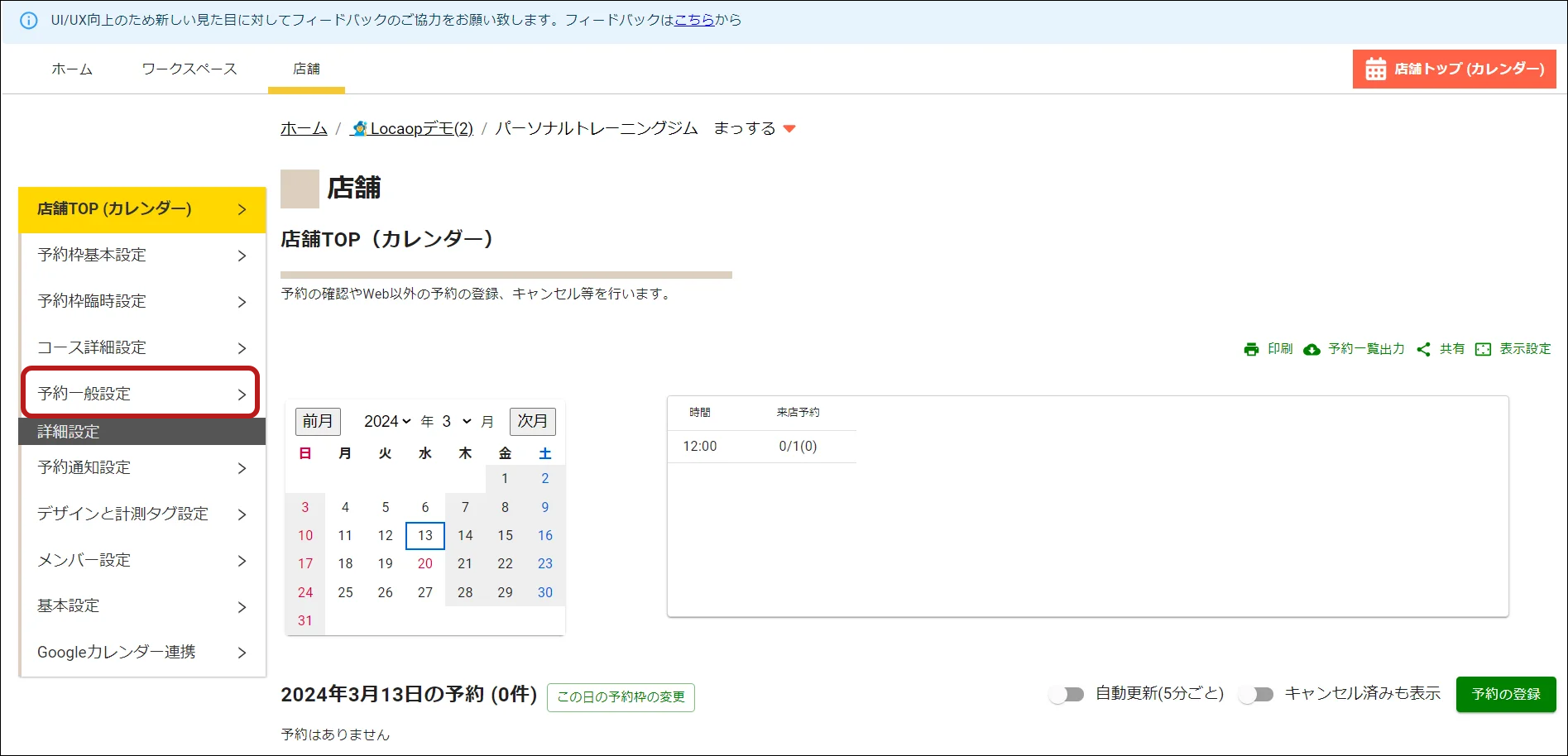Switch to the ホーム tab
This screenshot has width=1568, height=756.
point(72,69)
